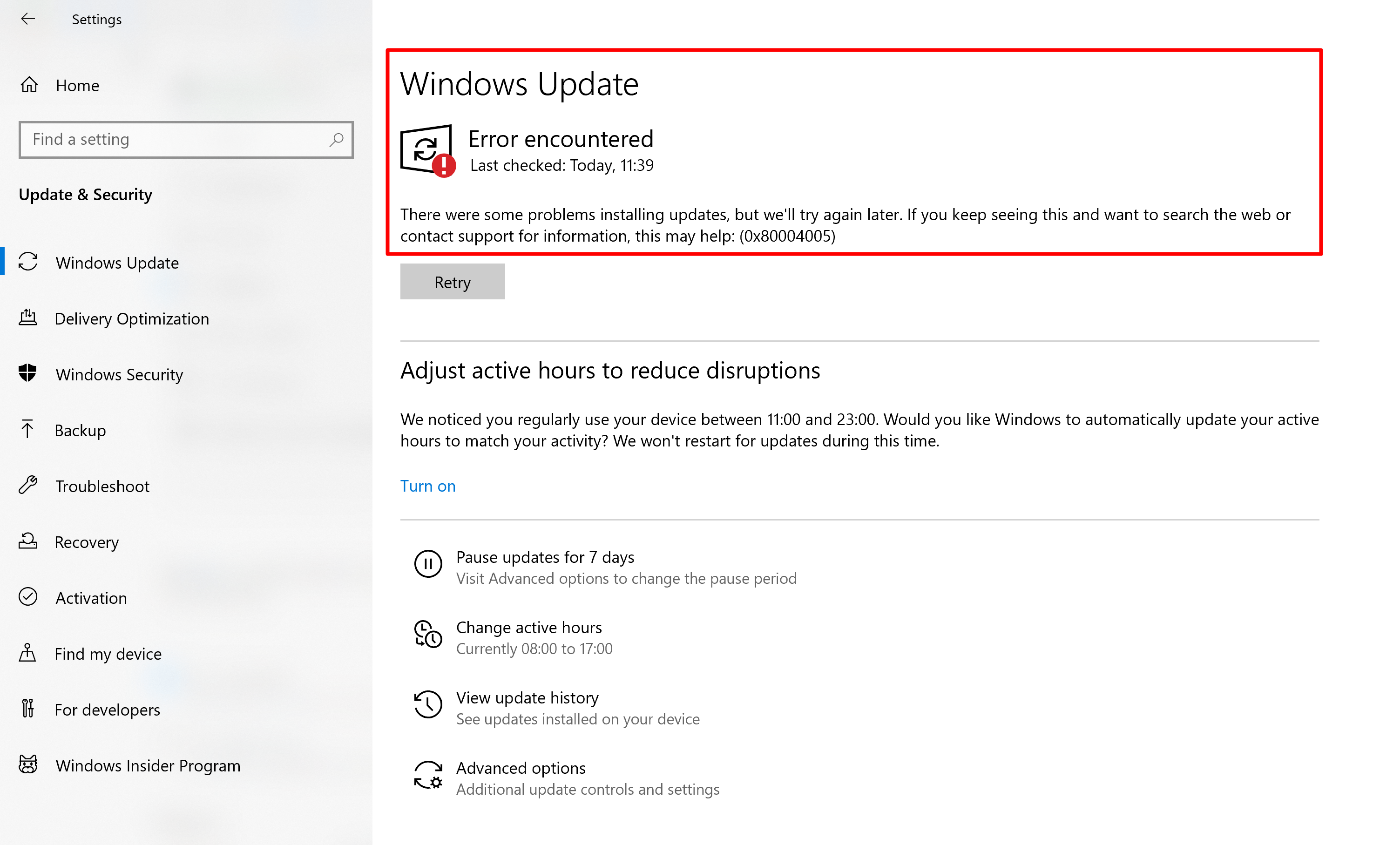Screen dimensions: 1400x845
Task: Click the back arrow in Settings header
Action: point(27,19)
